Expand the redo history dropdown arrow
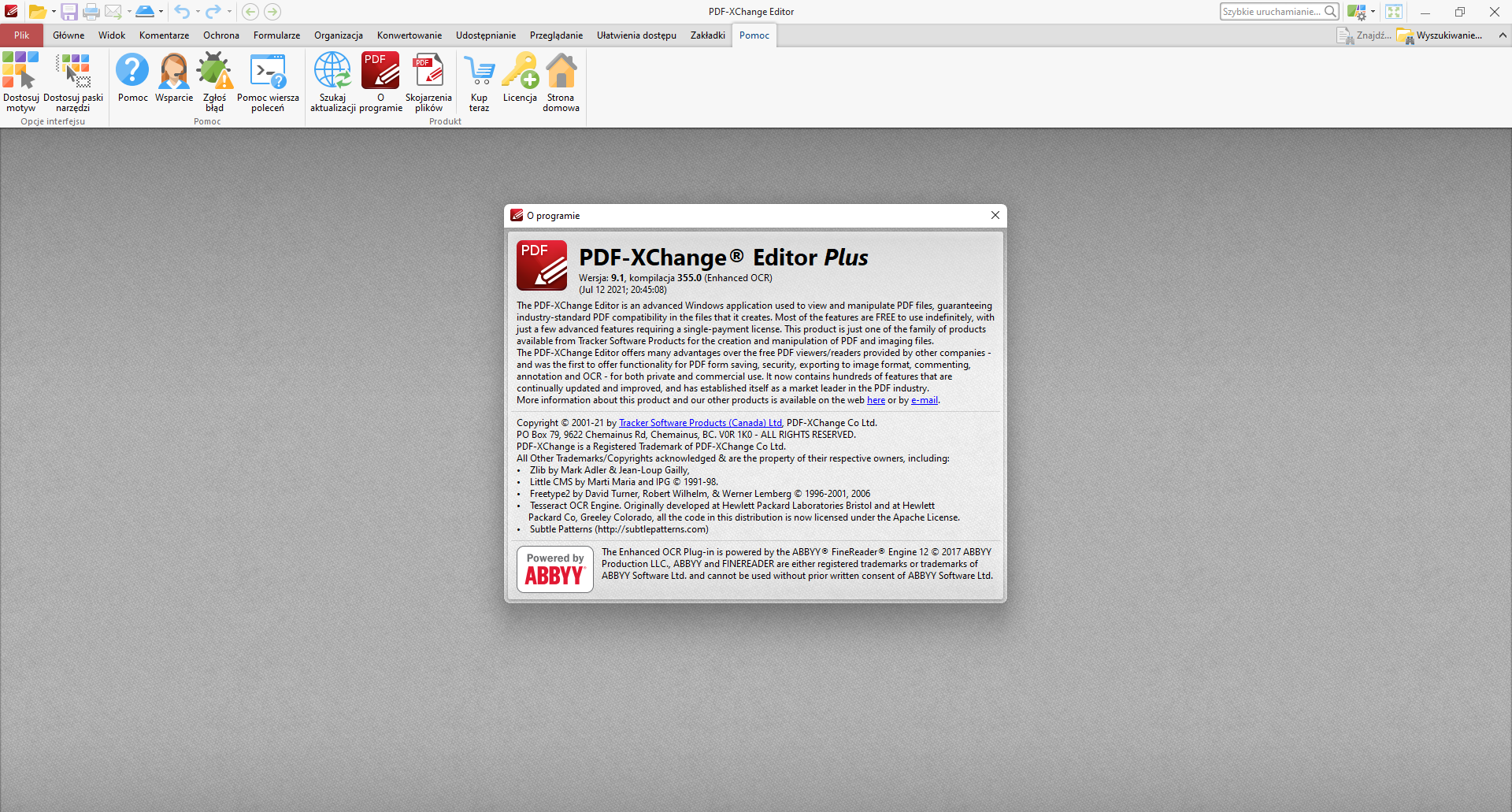This screenshot has height=812, width=1512. pyautogui.click(x=229, y=12)
